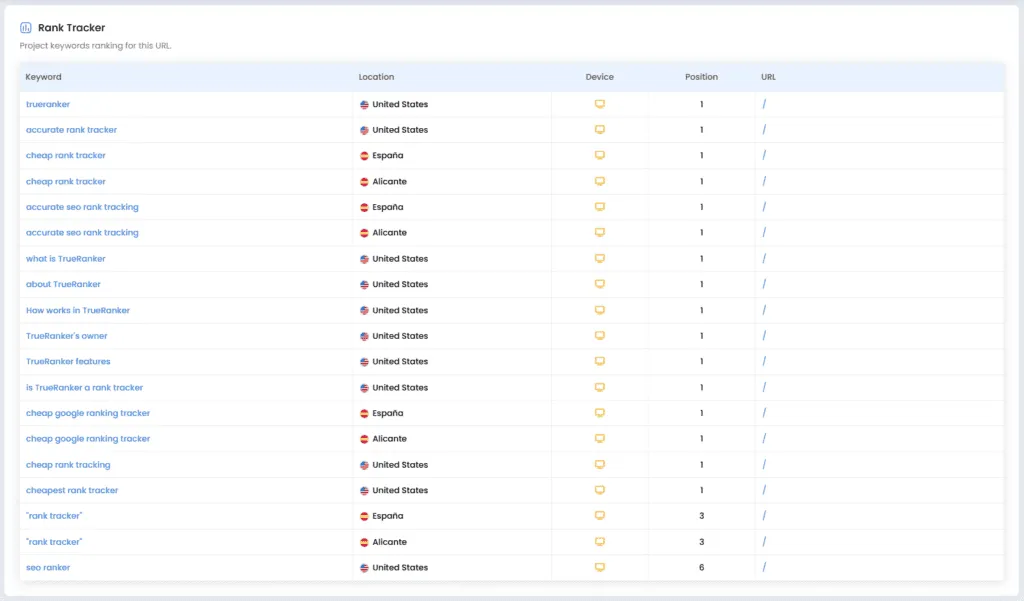Open 'cheap rank tracker' keyword for España

tap(65, 155)
